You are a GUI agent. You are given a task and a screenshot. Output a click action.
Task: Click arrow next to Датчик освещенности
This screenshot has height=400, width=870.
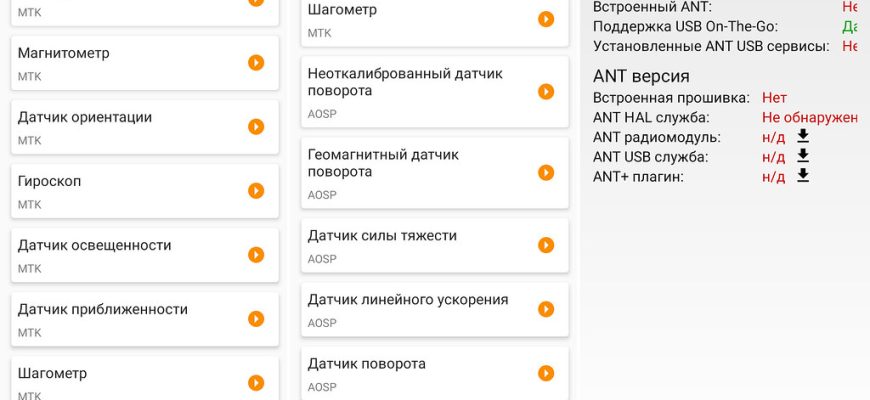(x=256, y=254)
